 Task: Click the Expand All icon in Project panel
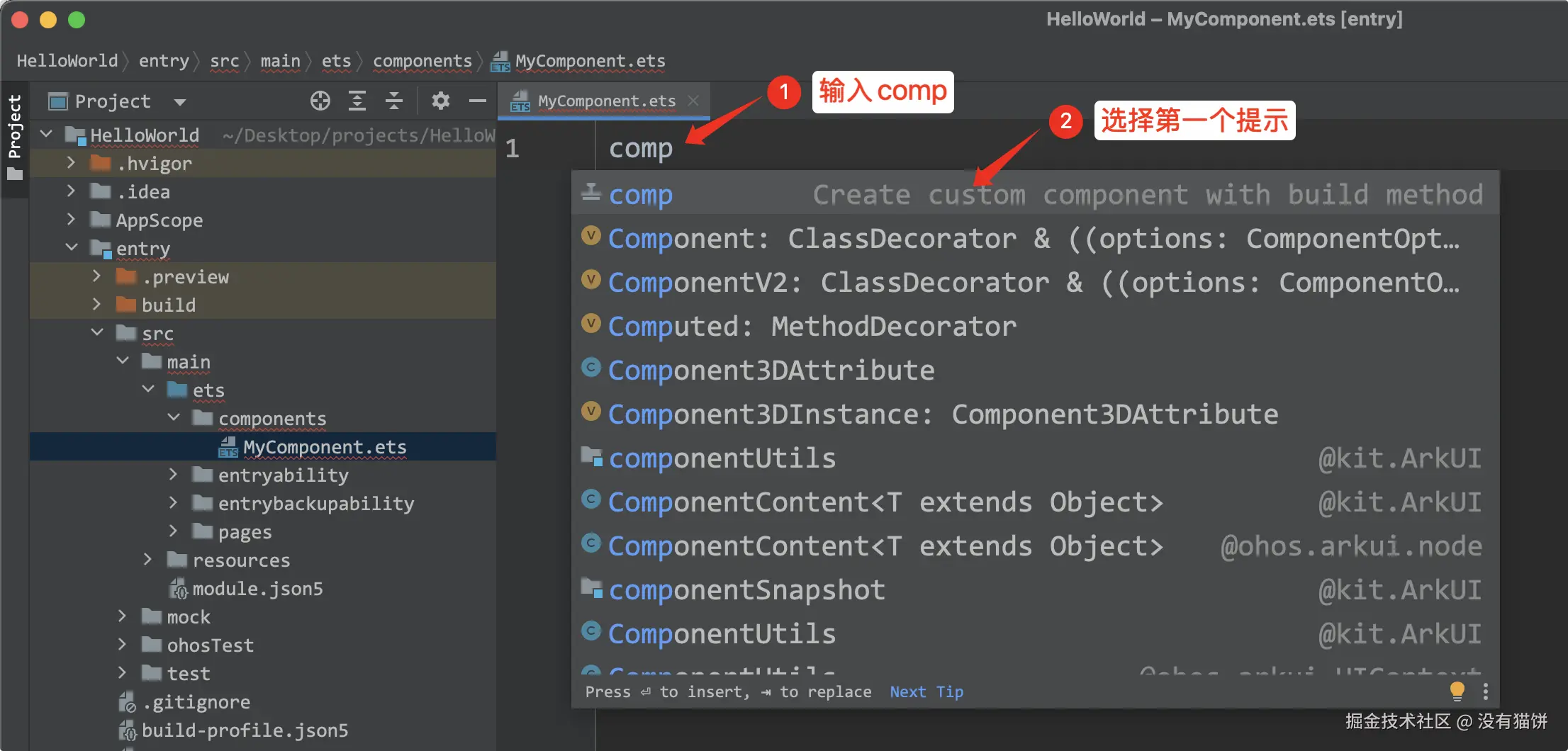pos(357,101)
